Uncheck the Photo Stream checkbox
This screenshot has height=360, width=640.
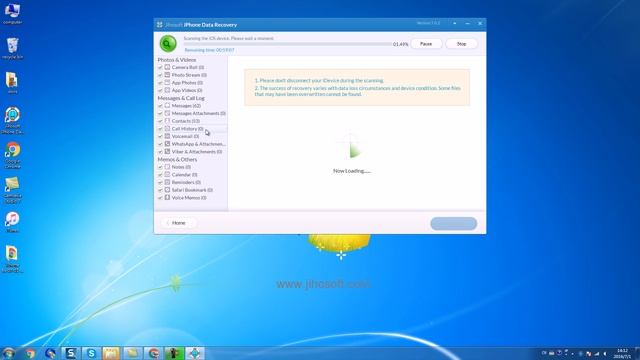point(160,75)
